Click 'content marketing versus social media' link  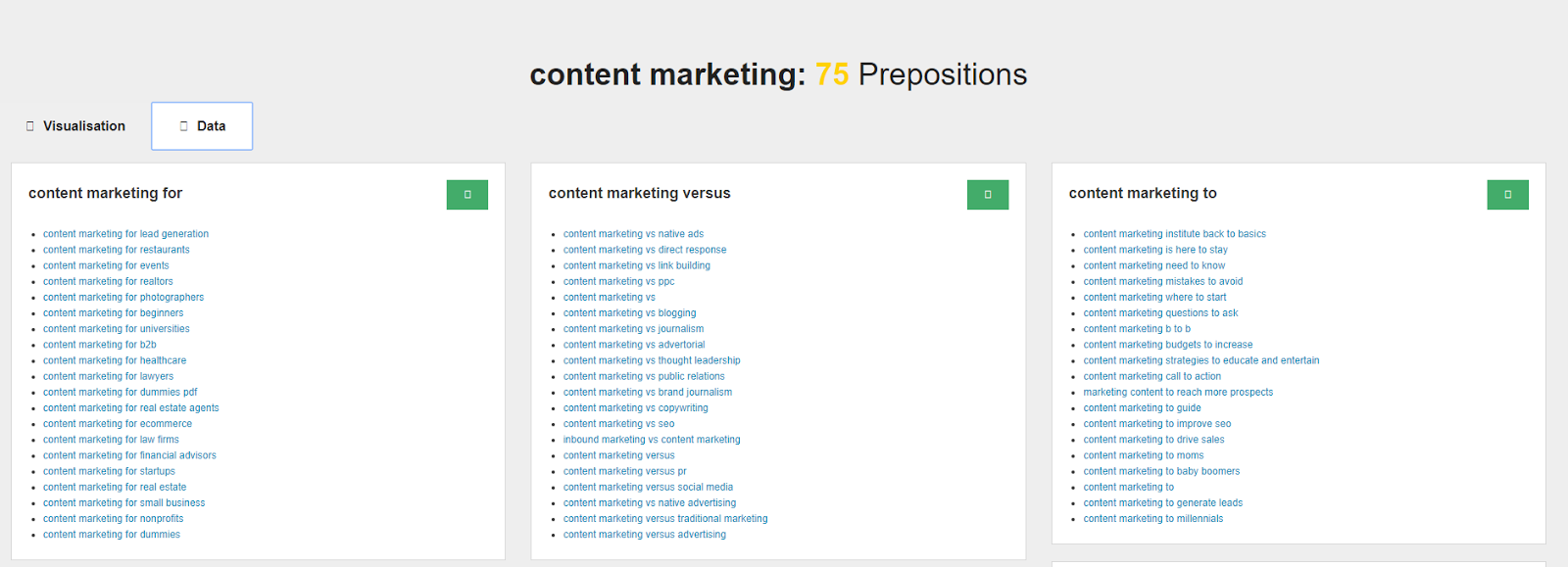coord(648,488)
